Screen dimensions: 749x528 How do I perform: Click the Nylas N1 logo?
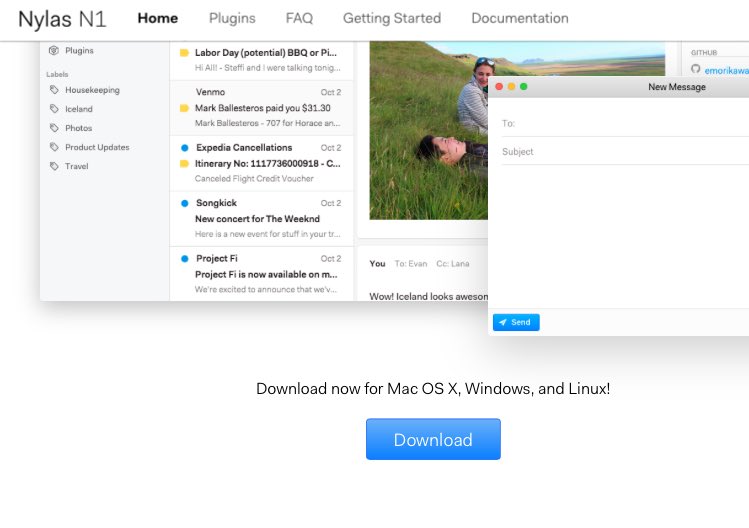click(62, 19)
